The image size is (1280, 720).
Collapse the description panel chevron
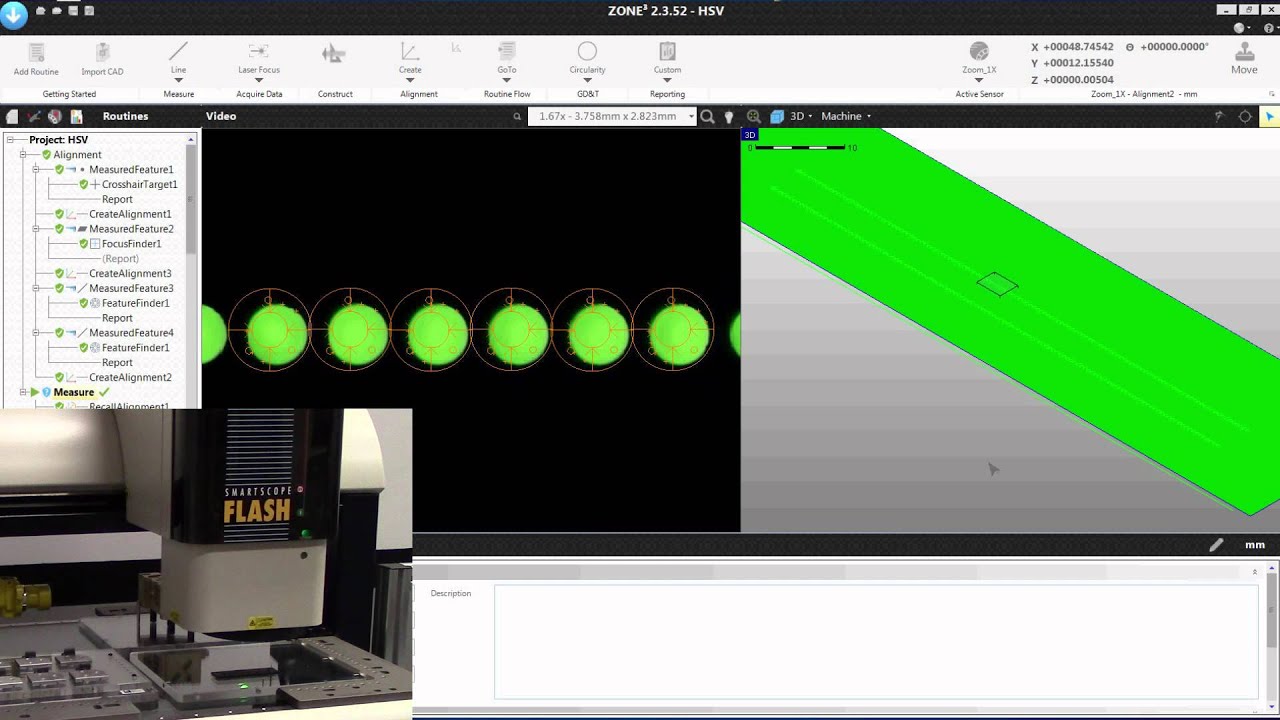[1254, 572]
